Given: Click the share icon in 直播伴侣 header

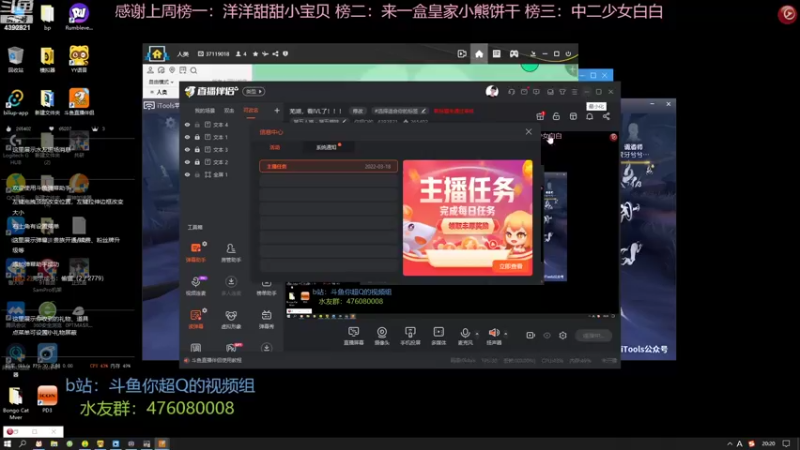Looking at the screenshot, I should point(606,116).
